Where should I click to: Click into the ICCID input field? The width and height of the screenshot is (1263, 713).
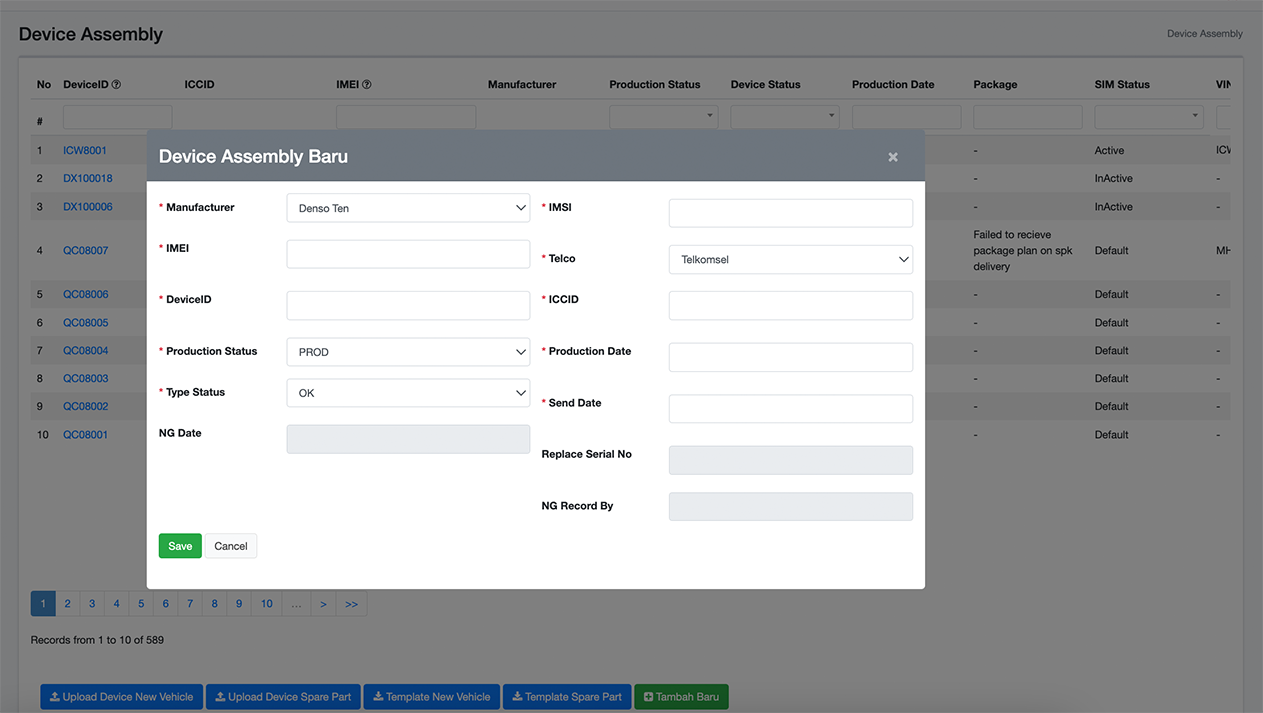tap(790, 305)
